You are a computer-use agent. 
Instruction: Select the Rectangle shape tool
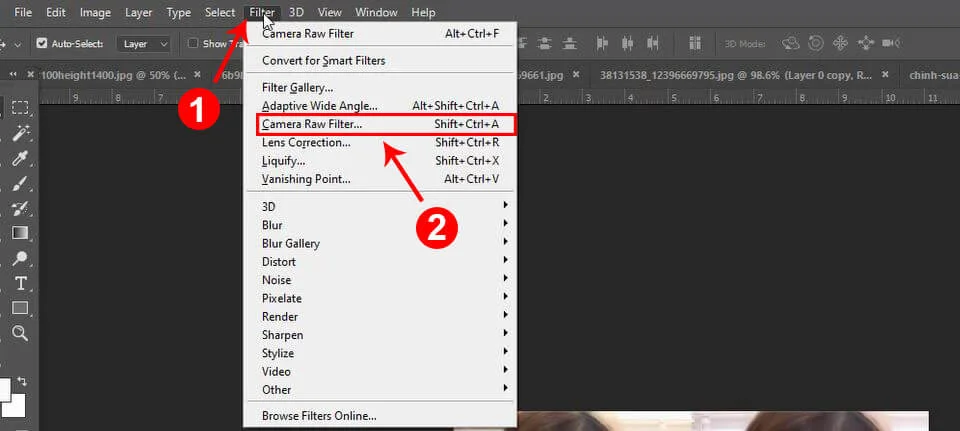coord(20,307)
